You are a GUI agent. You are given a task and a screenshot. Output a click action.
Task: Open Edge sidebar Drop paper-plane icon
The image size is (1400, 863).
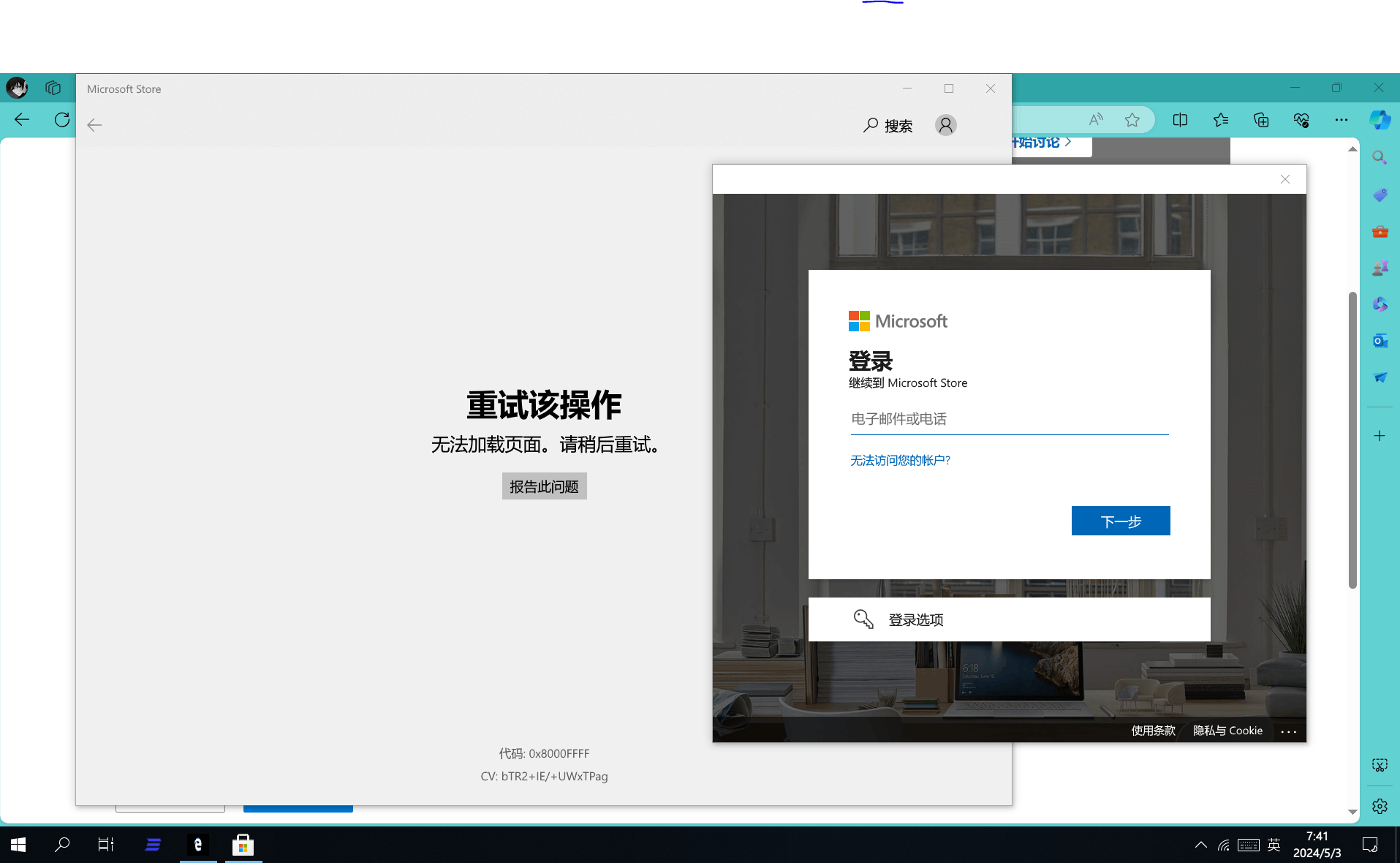pos(1380,377)
